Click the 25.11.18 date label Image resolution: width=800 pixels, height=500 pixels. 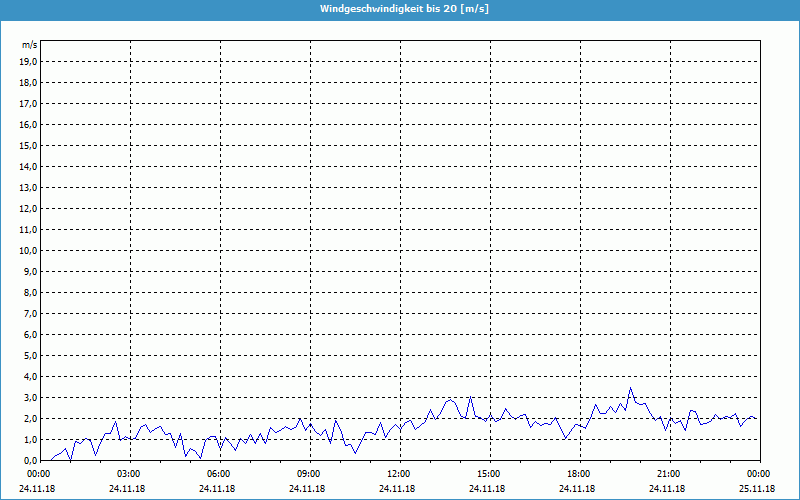pyautogui.click(x=758, y=489)
